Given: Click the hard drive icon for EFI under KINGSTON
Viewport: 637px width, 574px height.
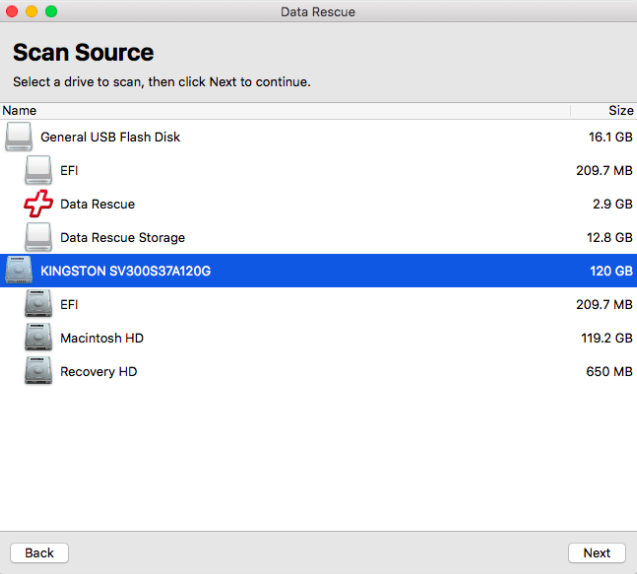Looking at the screenshot, I should pos(38,304).
